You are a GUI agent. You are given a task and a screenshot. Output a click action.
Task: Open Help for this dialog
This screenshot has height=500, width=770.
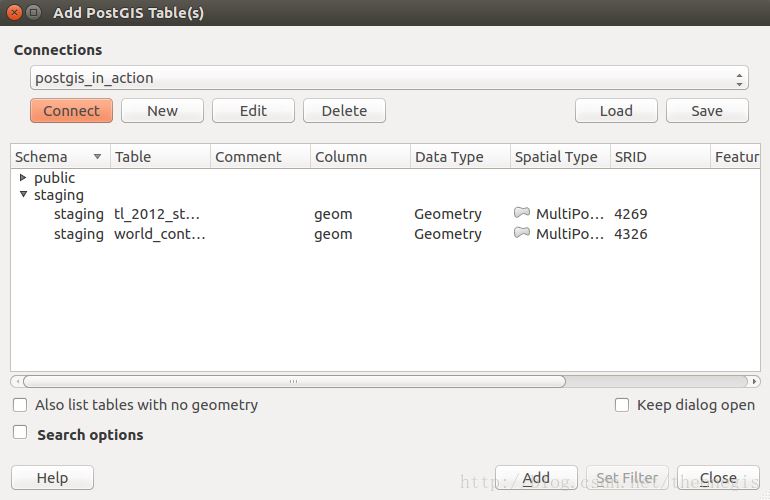tap(52, 477)
